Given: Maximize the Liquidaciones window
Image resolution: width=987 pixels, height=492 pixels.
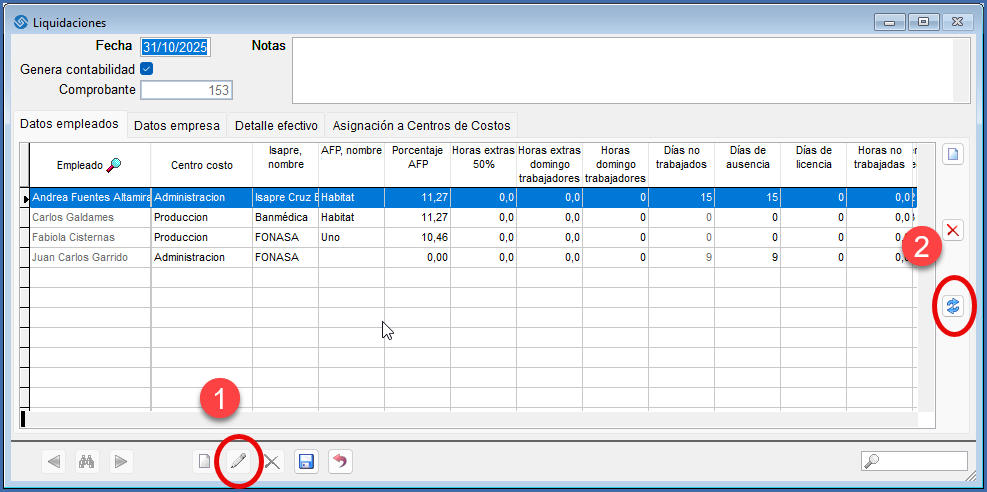Looking at the screenshot, I should pos(923,21).
